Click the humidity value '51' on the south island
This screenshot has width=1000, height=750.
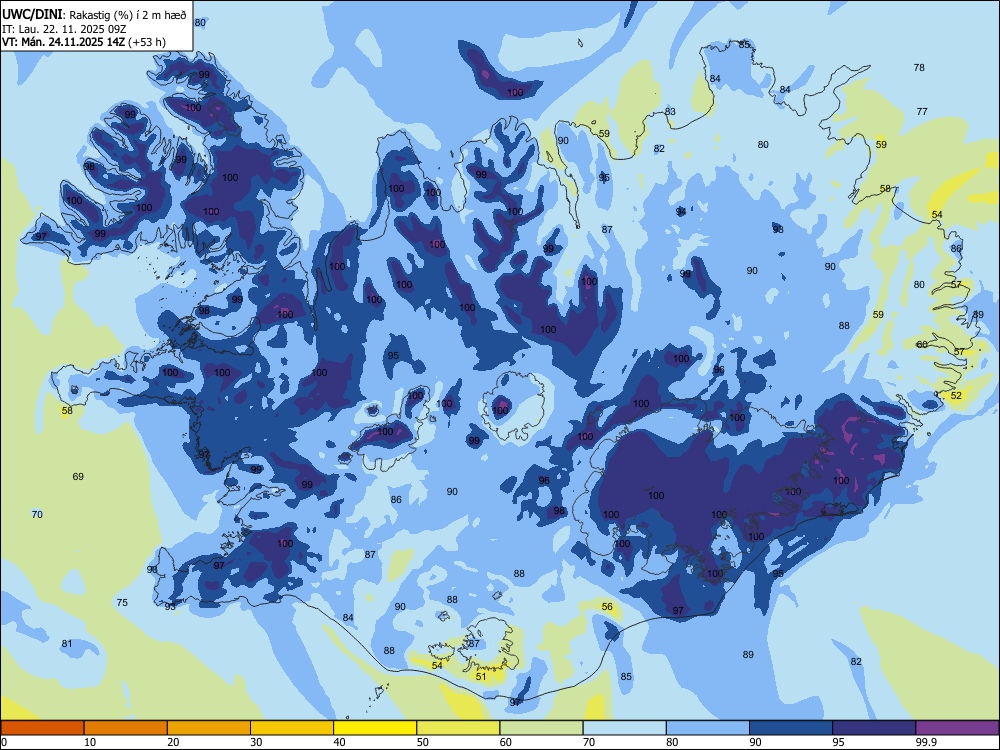481,677
